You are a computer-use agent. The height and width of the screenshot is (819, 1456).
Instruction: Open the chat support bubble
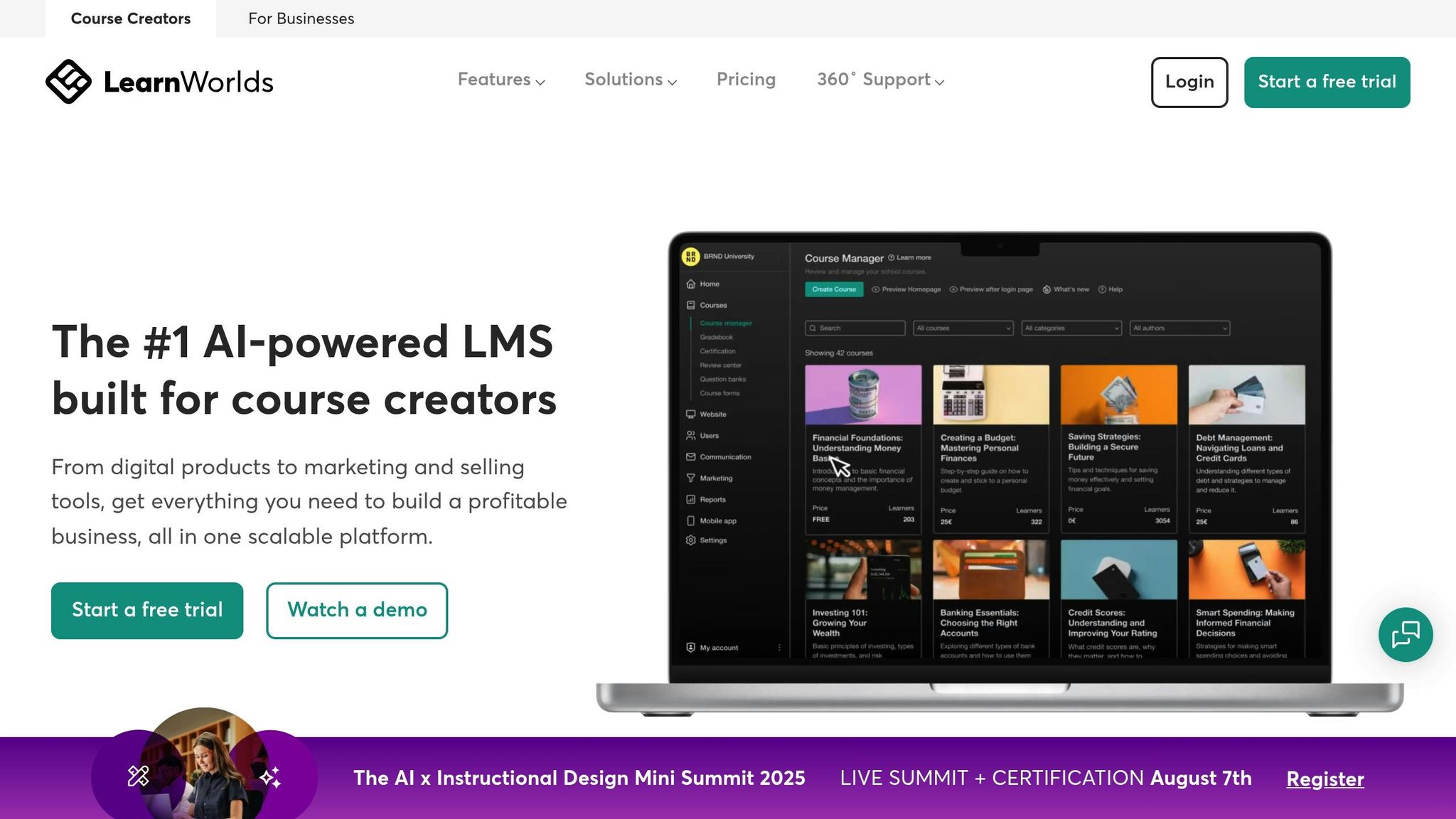(1406, 635)
